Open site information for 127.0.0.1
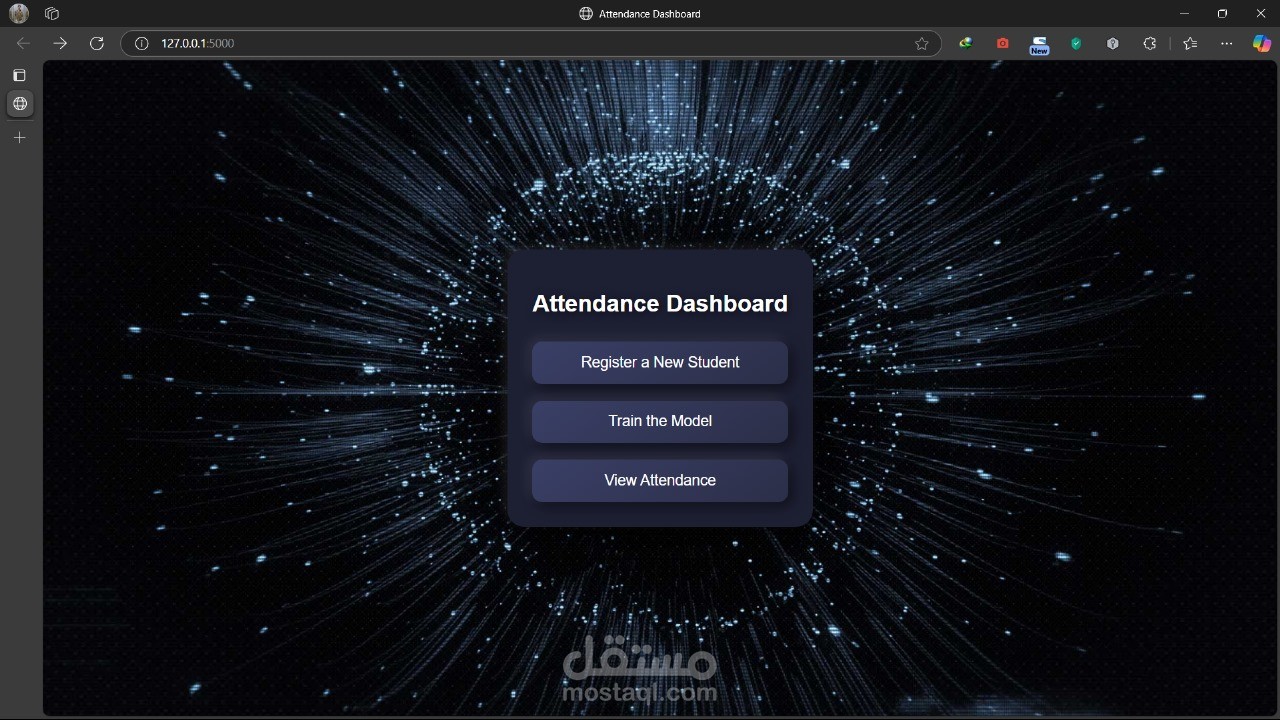Image resolution: width=1280 pixels, height=720 pixels. coord(141,43)
